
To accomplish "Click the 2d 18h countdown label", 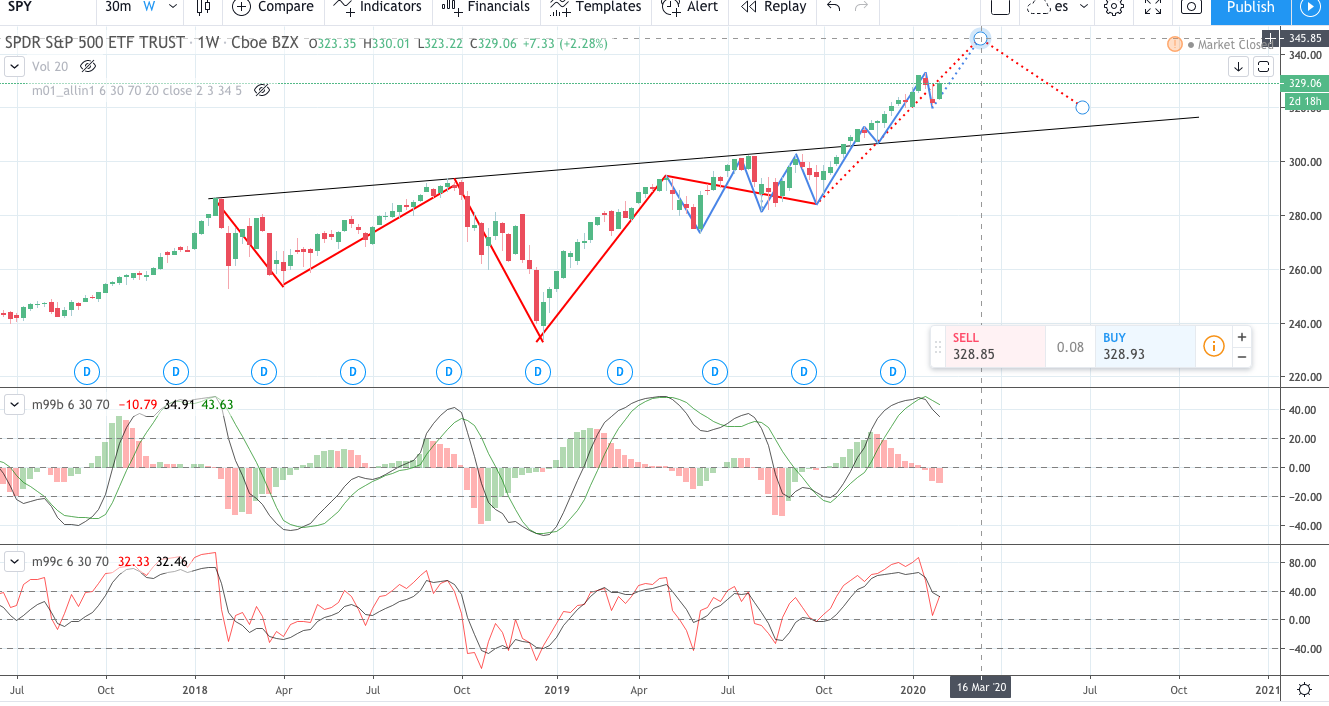I will click(1304, 101).
